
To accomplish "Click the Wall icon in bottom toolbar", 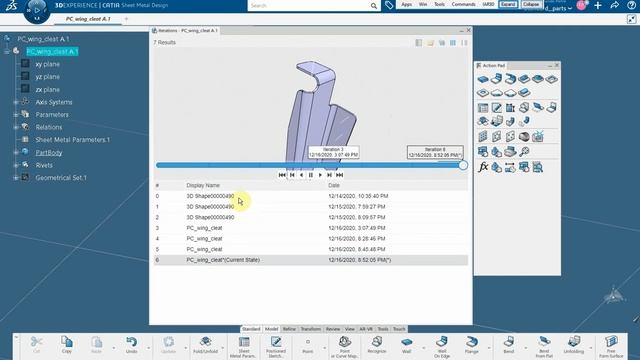I will click(407, 344).
